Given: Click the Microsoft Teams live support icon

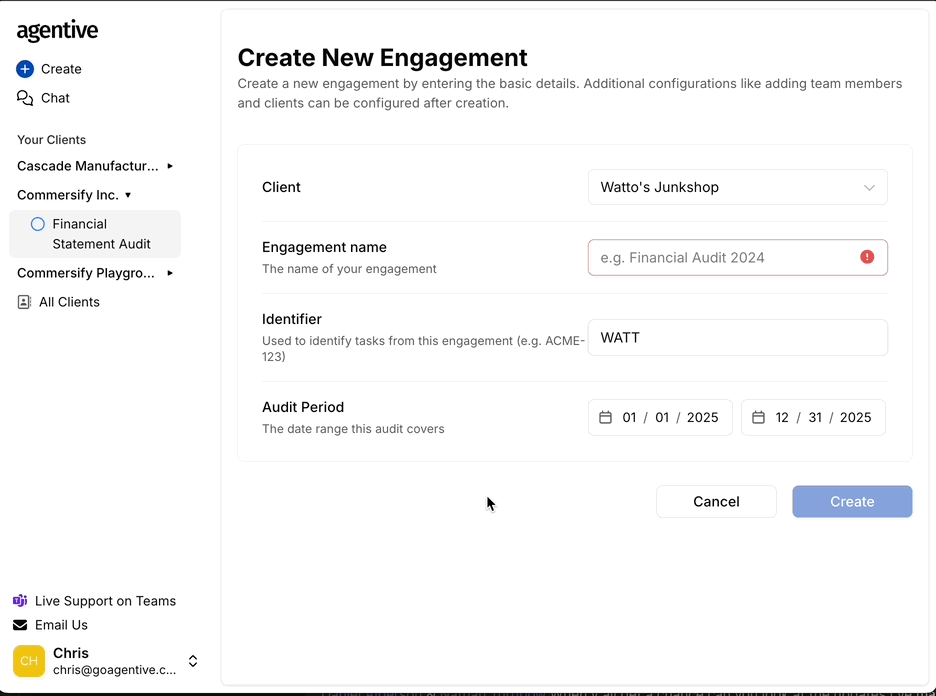Looking at the screenshot, I should (x=20, y=600).
